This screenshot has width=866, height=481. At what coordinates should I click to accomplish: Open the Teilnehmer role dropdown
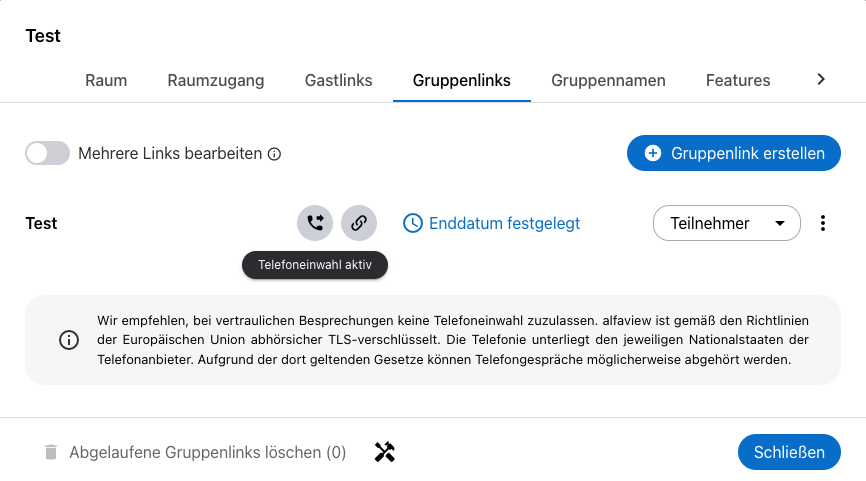pyautogui.click(x=726, y=223)
